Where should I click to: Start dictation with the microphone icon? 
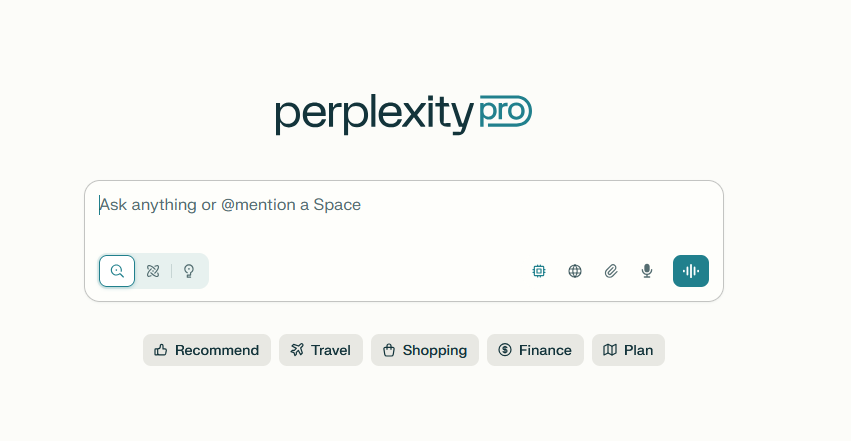(x=647, y=271)
